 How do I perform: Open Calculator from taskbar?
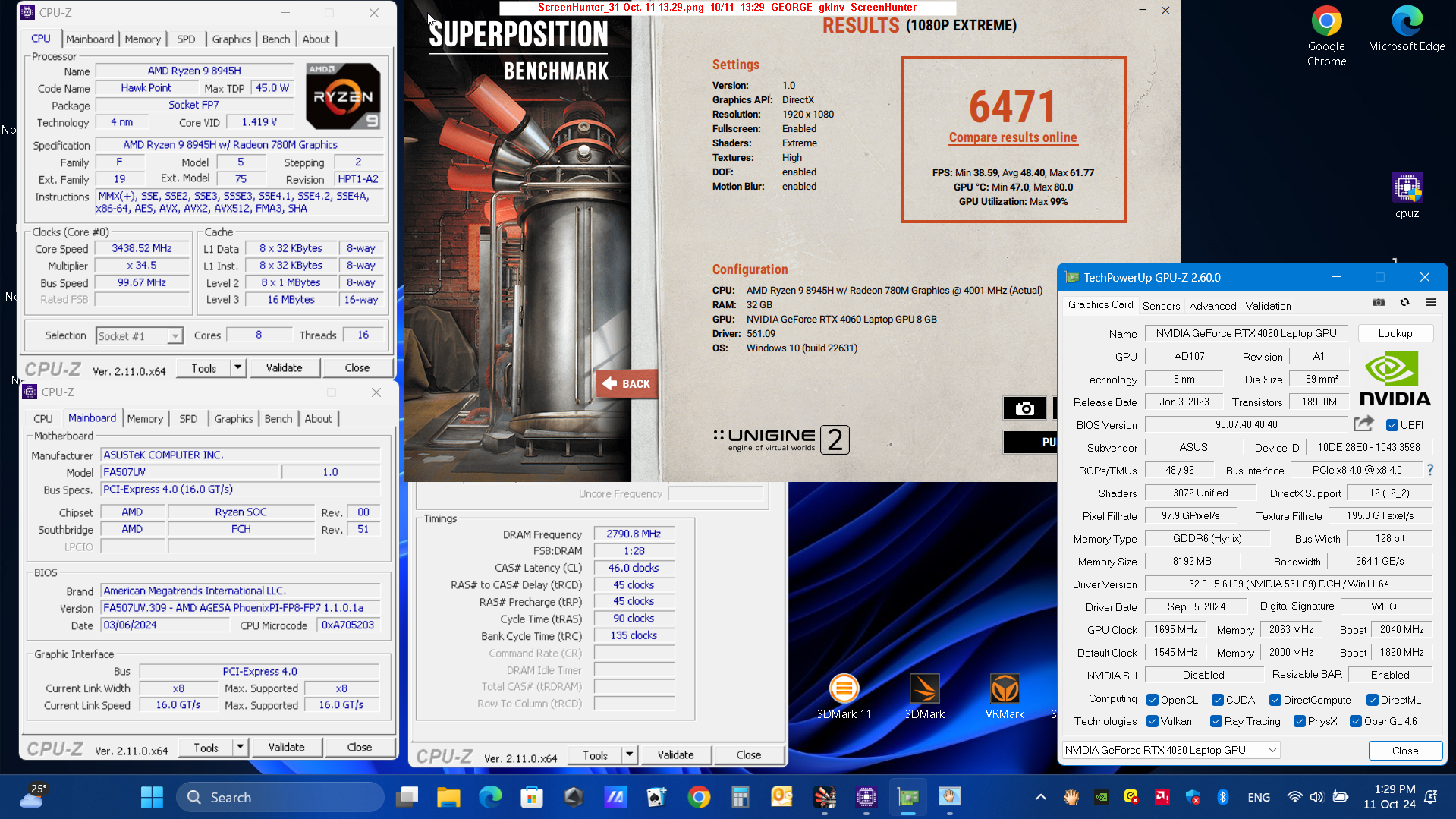pyautogui.click(x=741, y=797)
